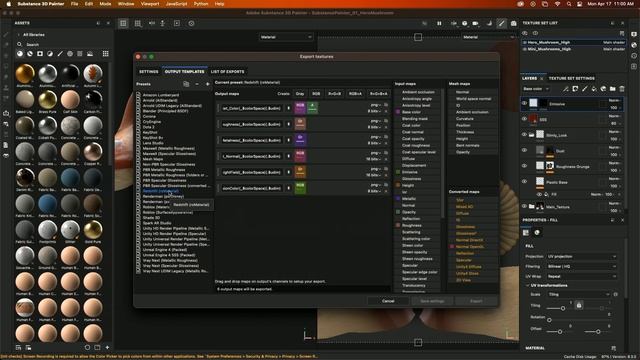
Task: Switch assets to grid view icon
Action: tap(106, 53)
